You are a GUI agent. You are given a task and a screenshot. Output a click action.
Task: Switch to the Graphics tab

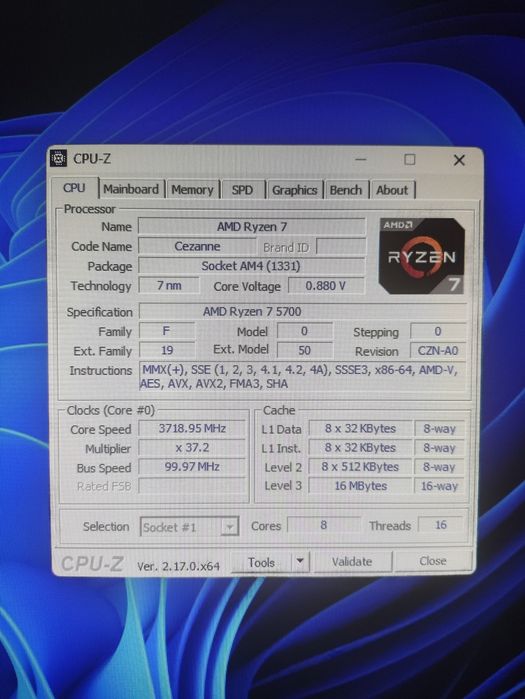point(295,190)
